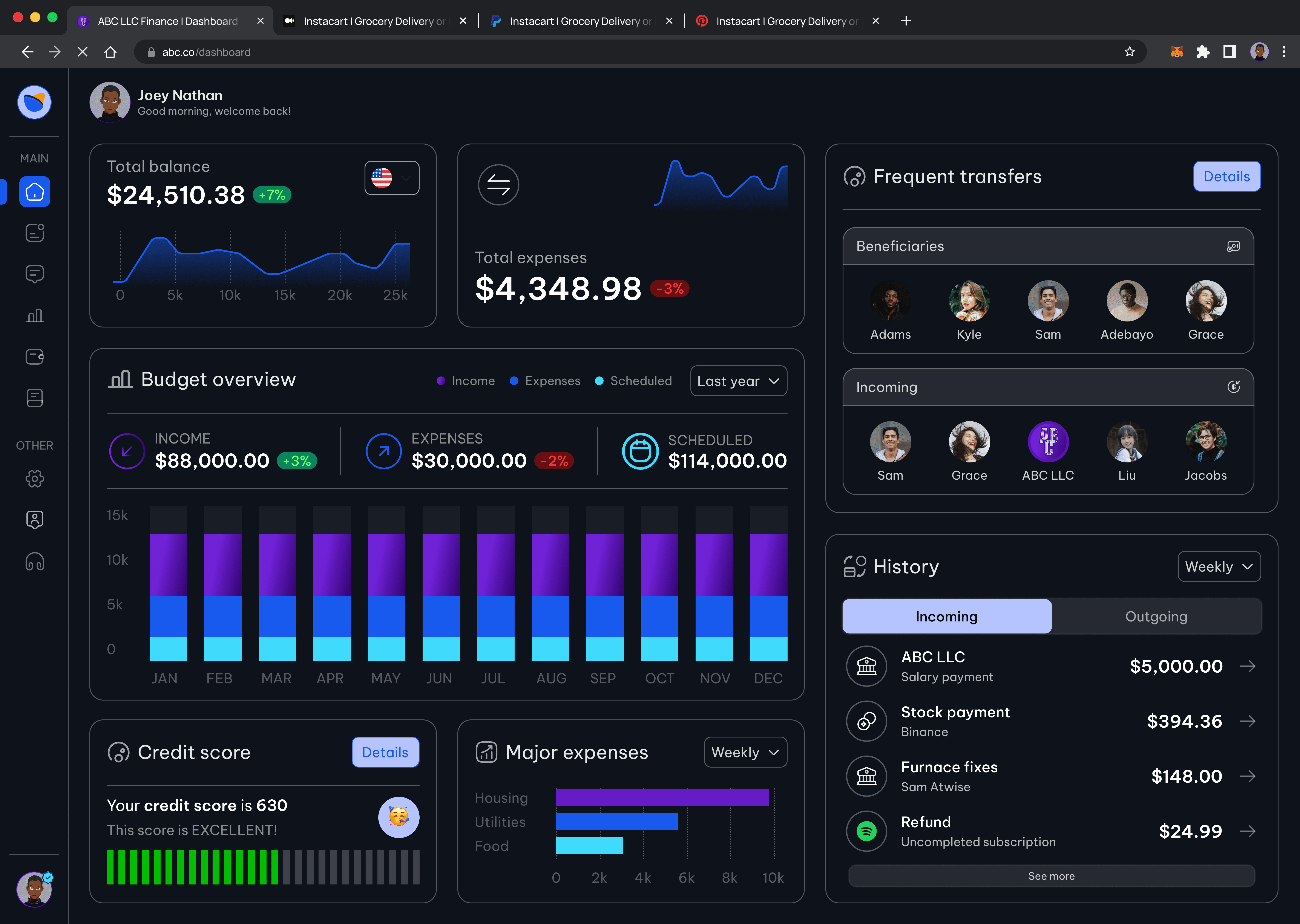Open the settings gear sidebar icon
The width and height of the screenshot is (1300, 924).
coord(35,479)
